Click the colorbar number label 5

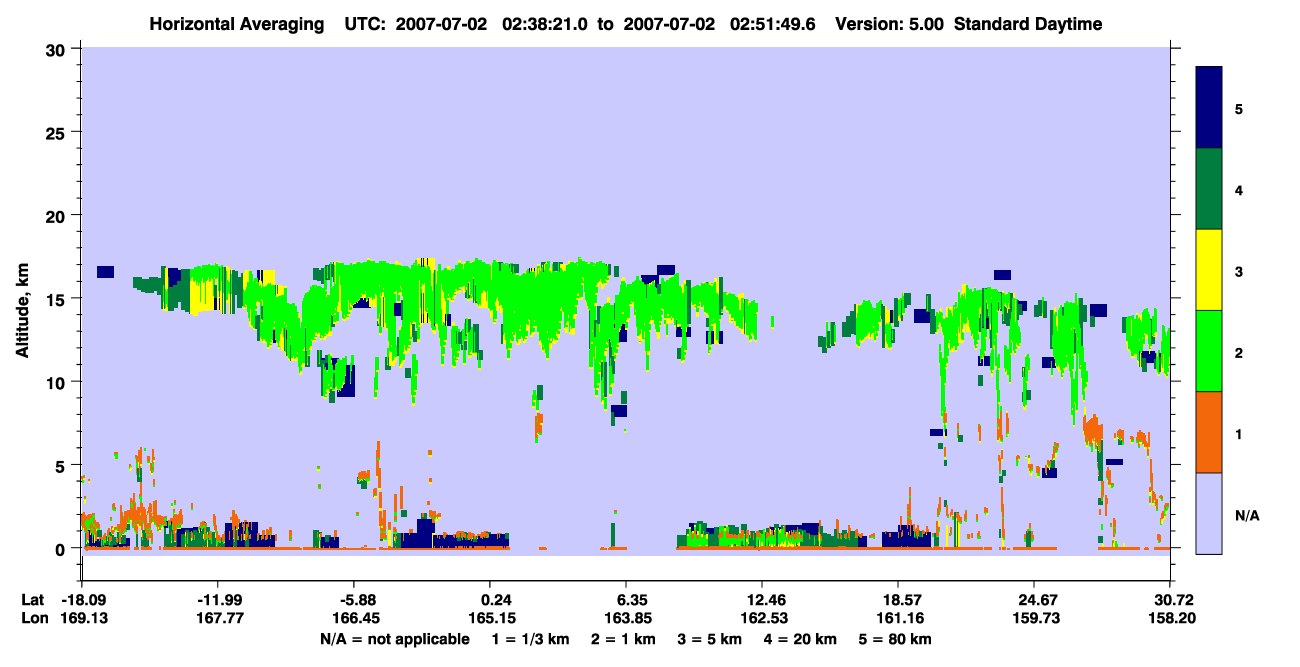pyautogui.click(x=1239, y=108)
